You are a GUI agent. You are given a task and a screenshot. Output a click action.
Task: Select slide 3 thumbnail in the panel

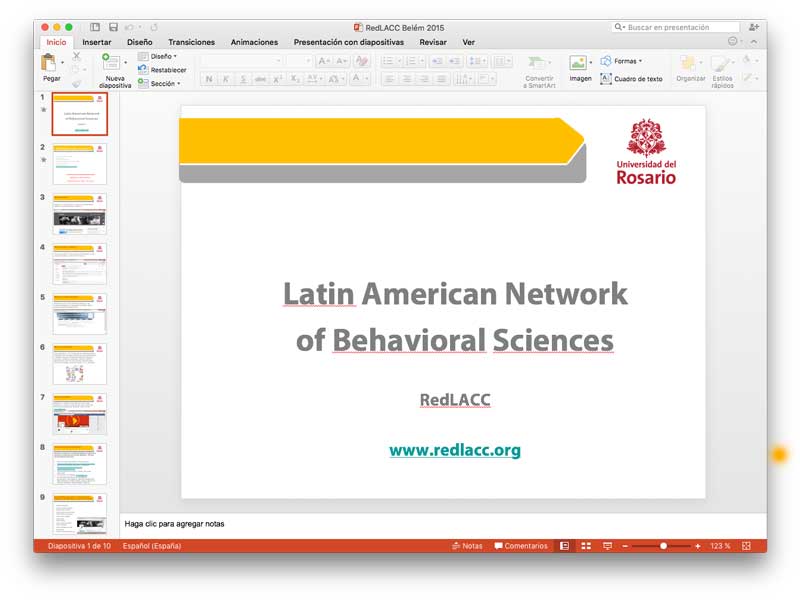click(x=79, y=214)
